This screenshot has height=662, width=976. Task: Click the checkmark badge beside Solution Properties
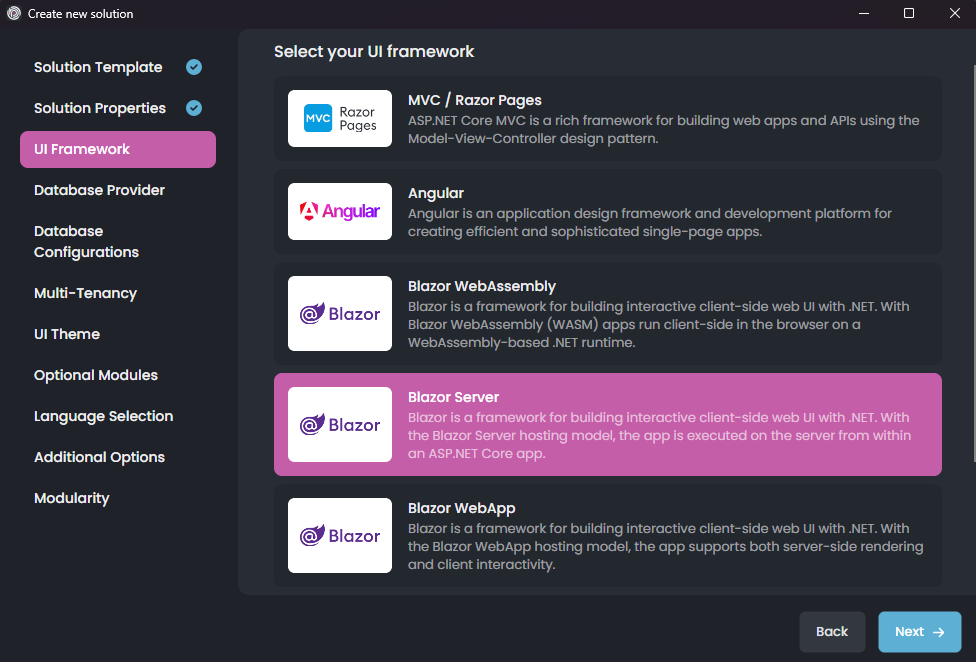click(192, 107)
